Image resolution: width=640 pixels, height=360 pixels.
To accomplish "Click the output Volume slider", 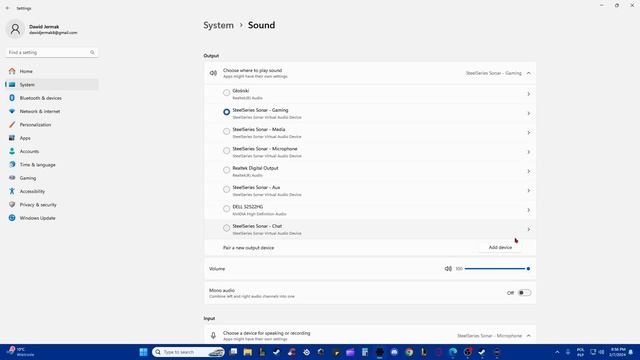I will tap(497, 269).
